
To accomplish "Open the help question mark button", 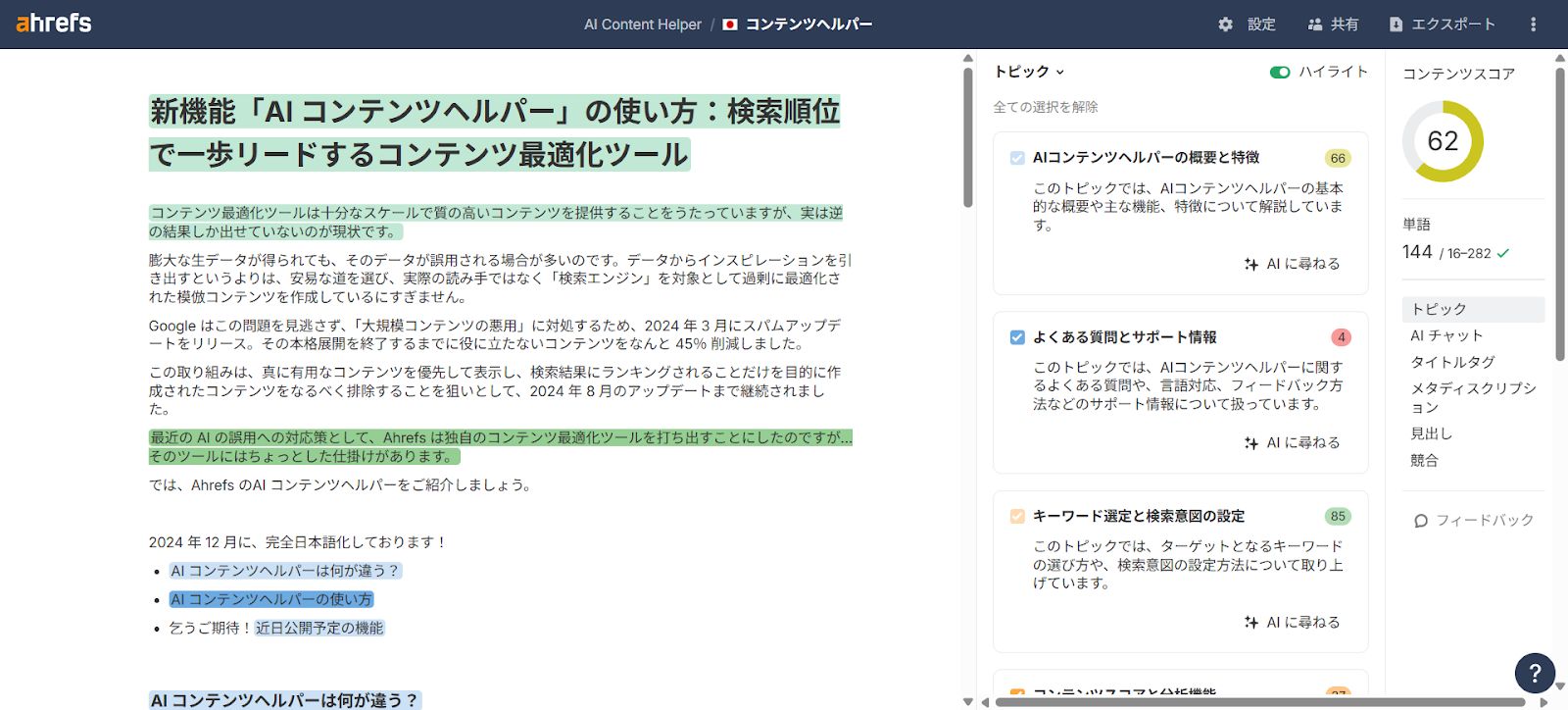I will coord(1535,673).
